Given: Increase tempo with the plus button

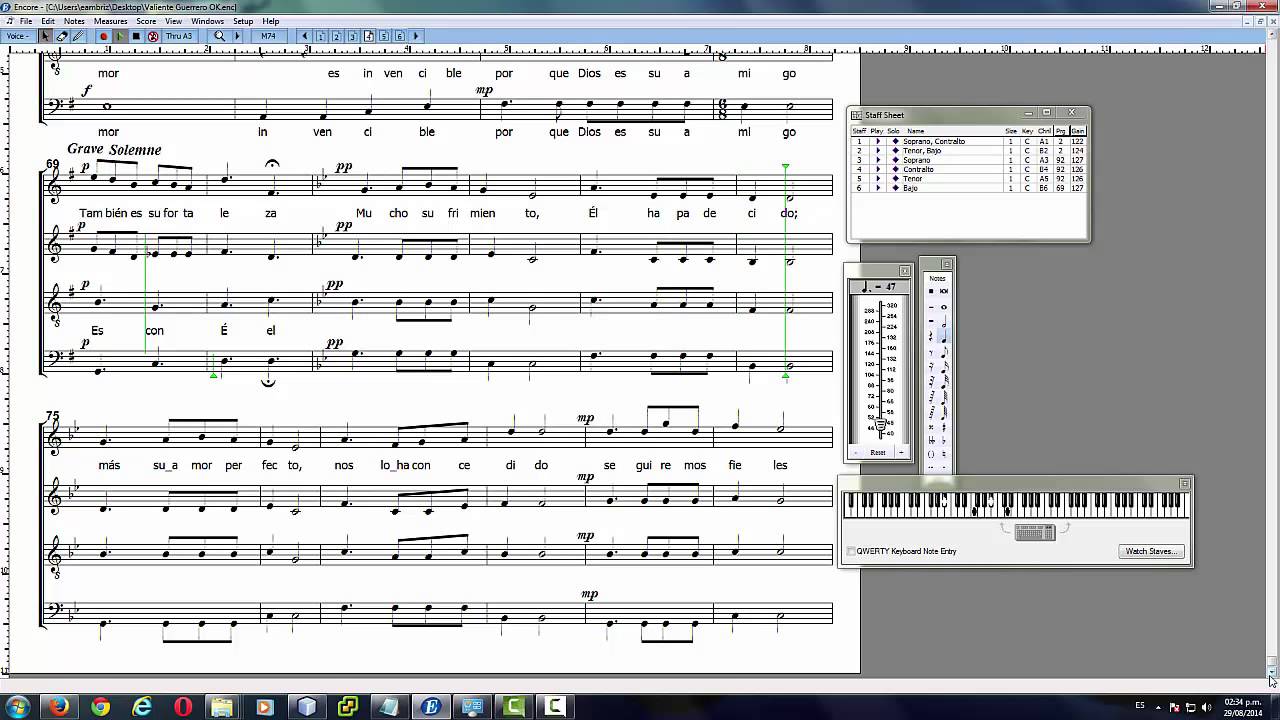Looking at the screenshot, I should click(x=901, y=452).
